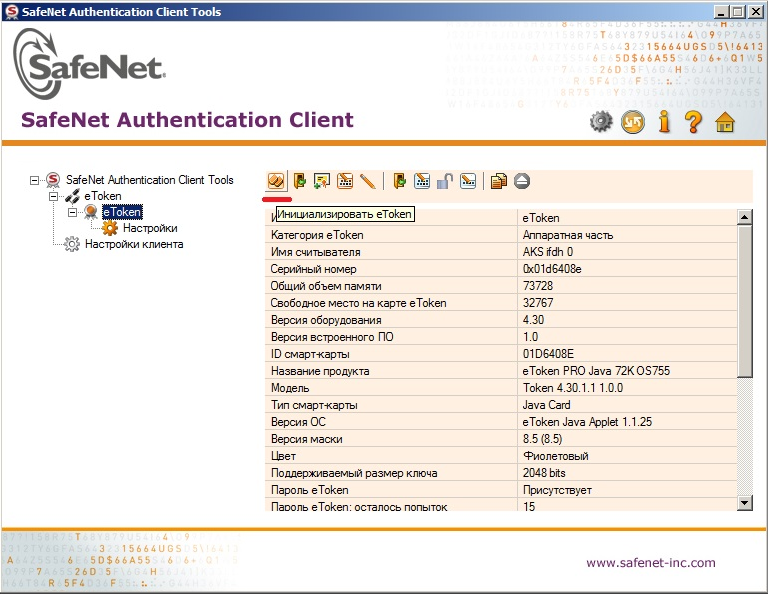Click the Общий объем памяти row label

click(x=326, y=286)
